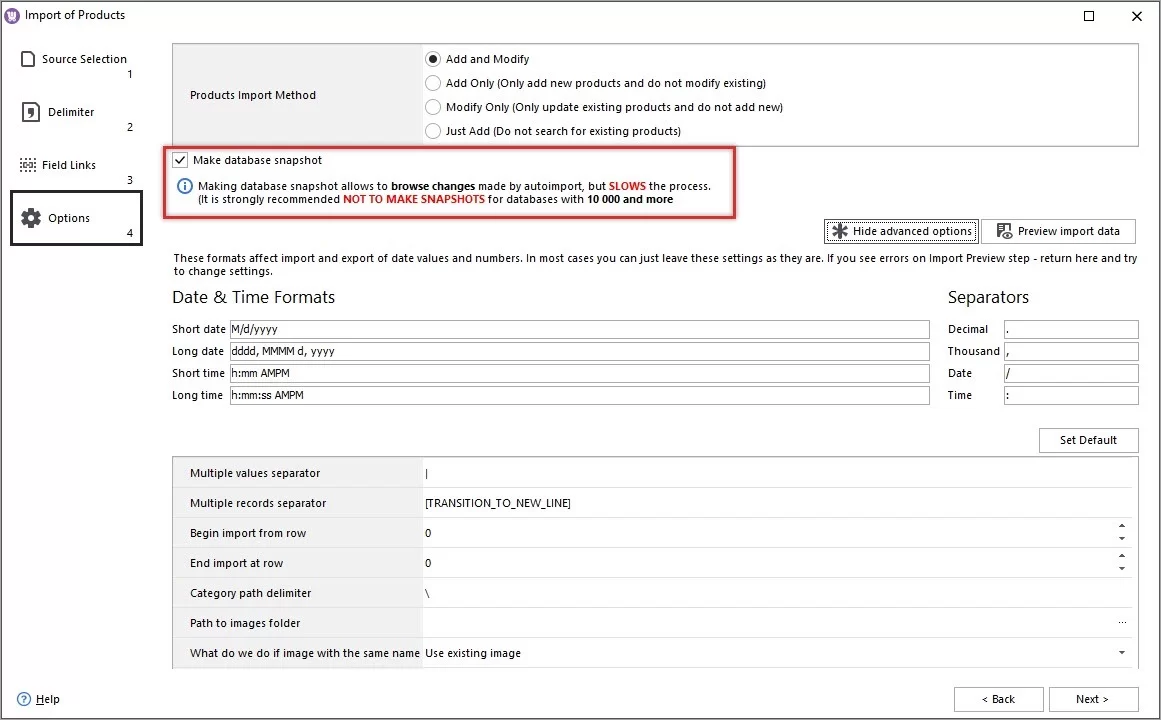Open the image name conflict dropdown

tap(1122, 653)
